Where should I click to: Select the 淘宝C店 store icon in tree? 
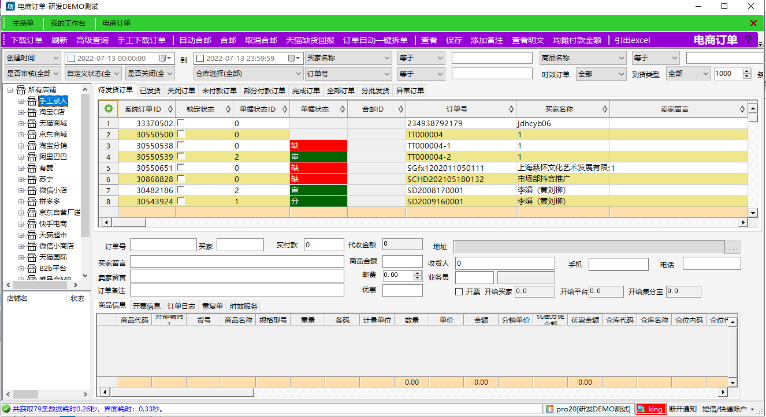pos(33,113)
